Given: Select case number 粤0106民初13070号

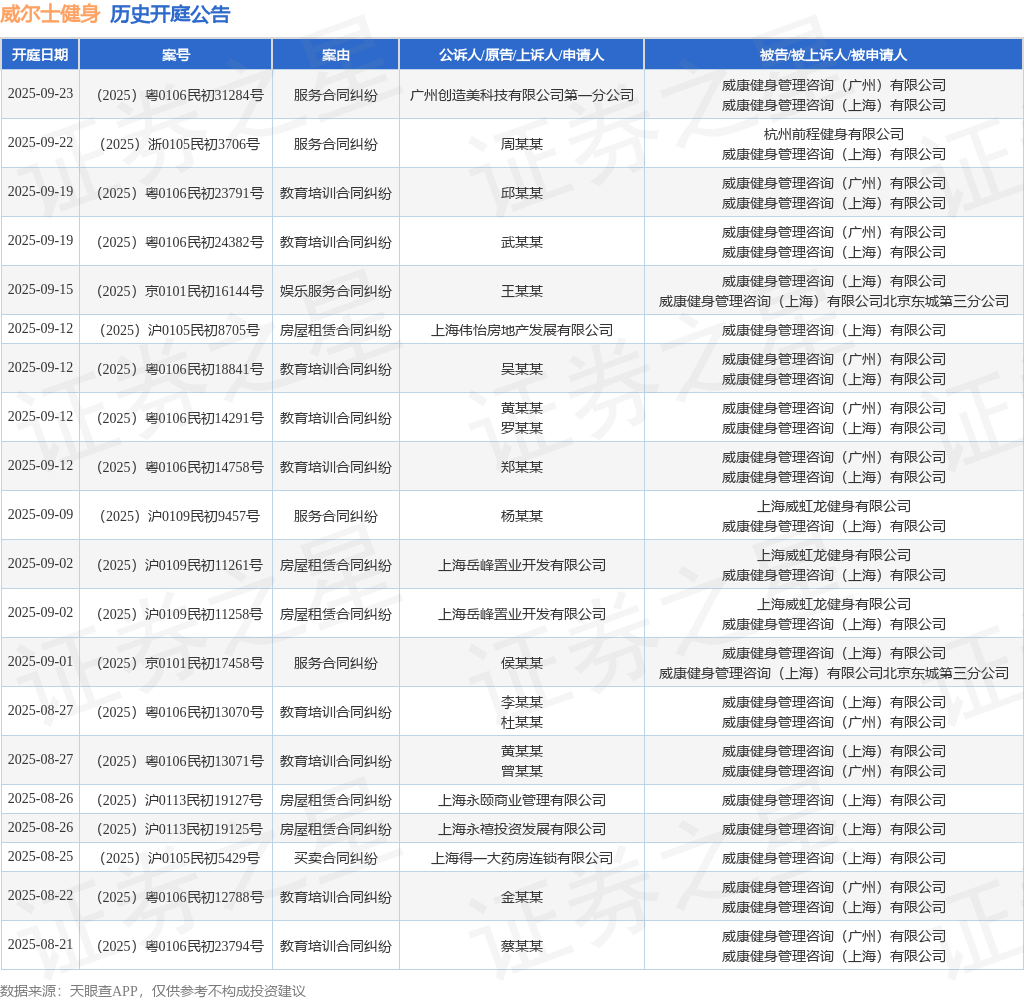Looking at the screenshot, I should (x=180, y=713).
